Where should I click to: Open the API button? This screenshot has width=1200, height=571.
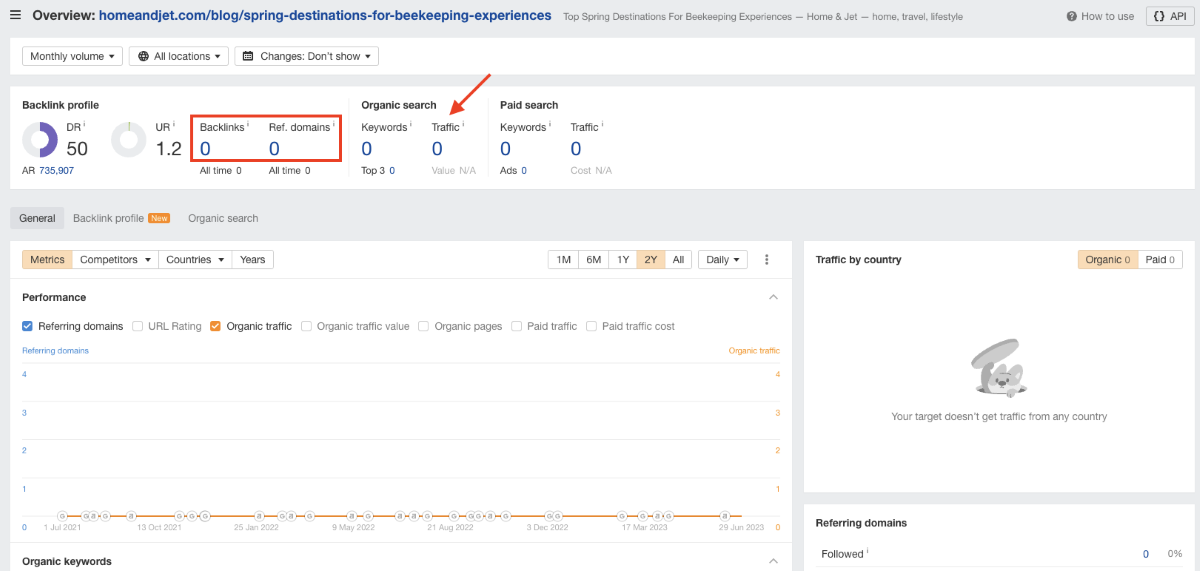[1168, 16]
